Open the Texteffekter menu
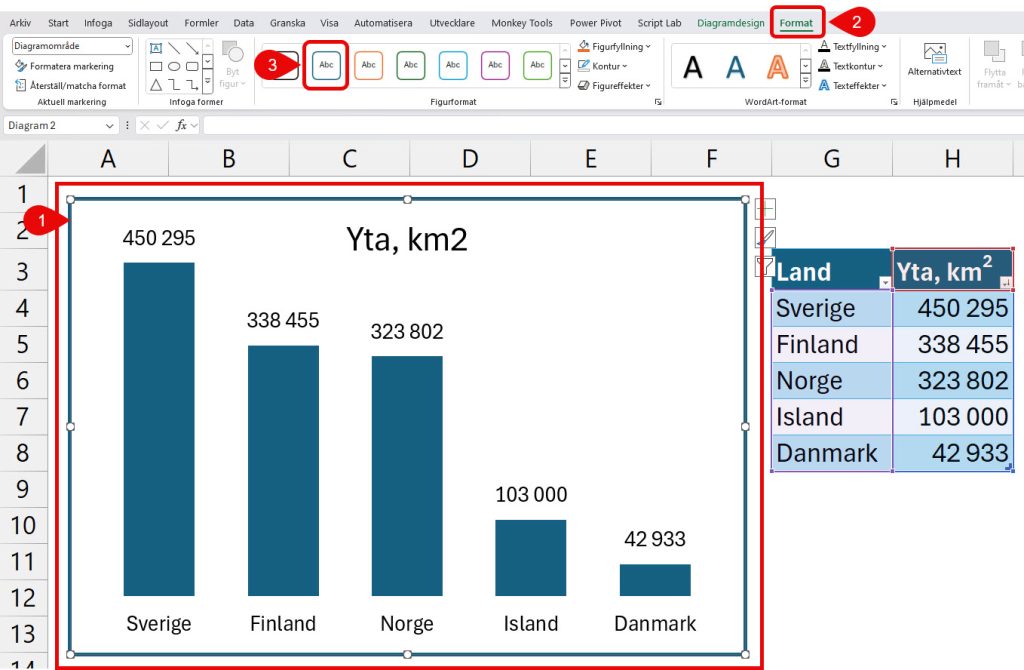The height and width of the screenshot is (670, 1024). click(853, 86)
